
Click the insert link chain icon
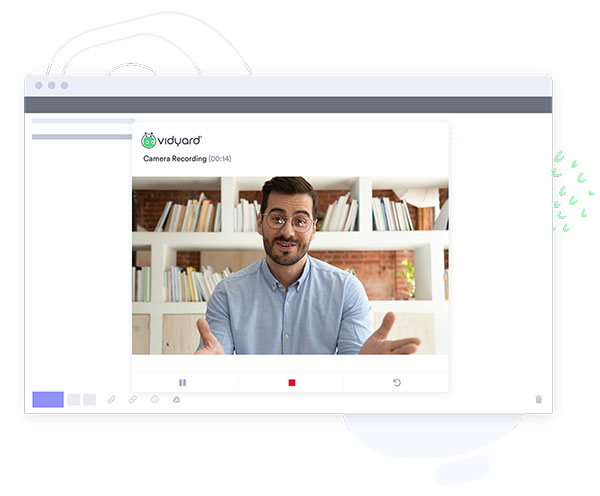tap(133, 399)
